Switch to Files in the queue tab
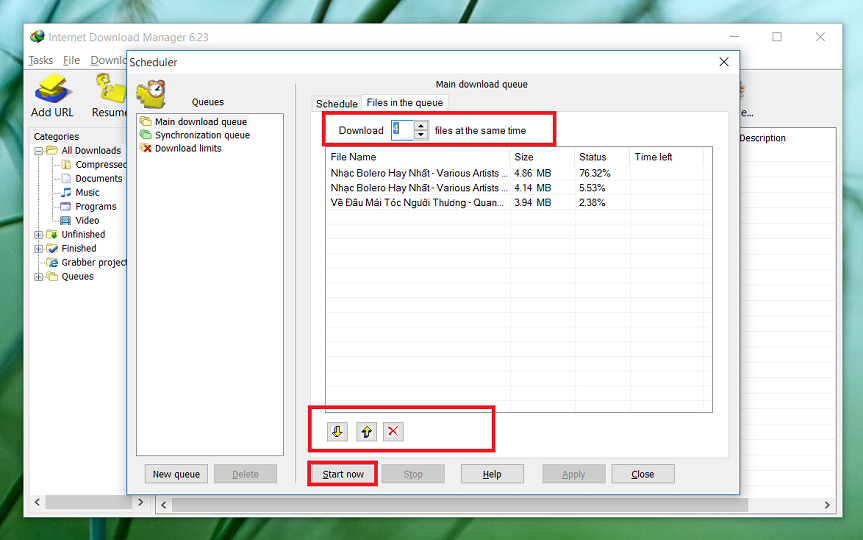This screenshot has width=863, height=540. (405, 102)
